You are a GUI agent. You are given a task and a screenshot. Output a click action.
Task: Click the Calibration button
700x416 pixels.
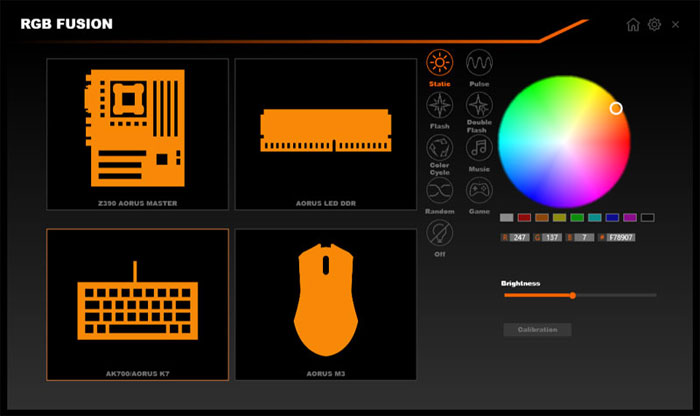[537, 330]
